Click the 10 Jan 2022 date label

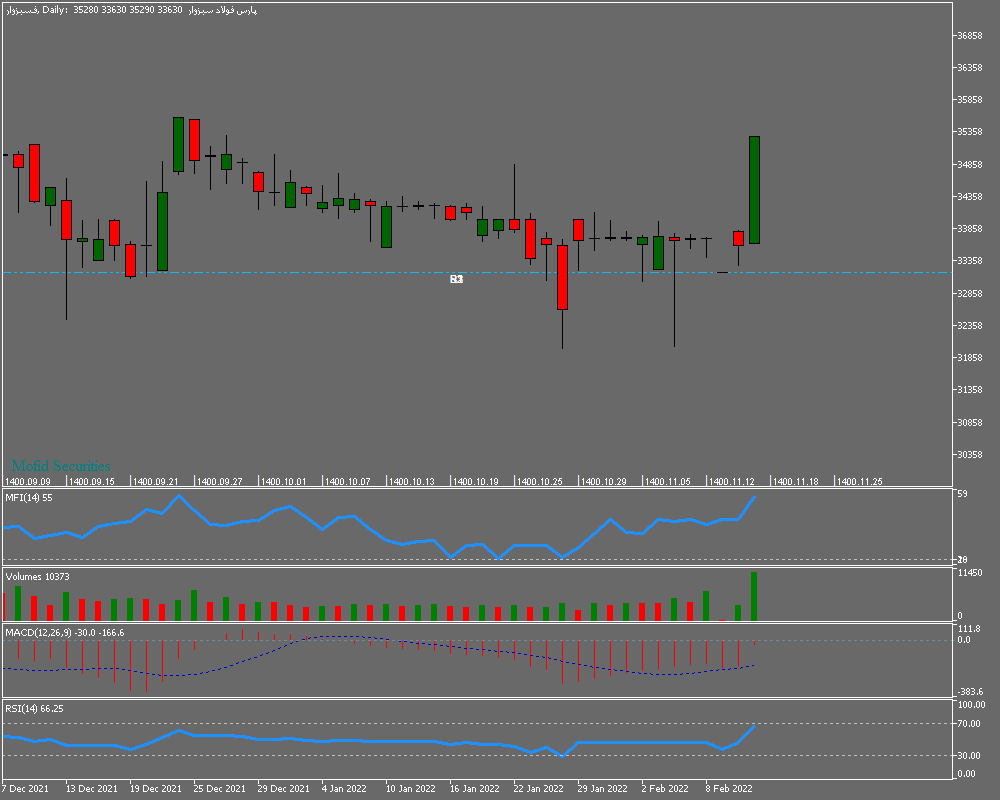[x=411, y=789]
